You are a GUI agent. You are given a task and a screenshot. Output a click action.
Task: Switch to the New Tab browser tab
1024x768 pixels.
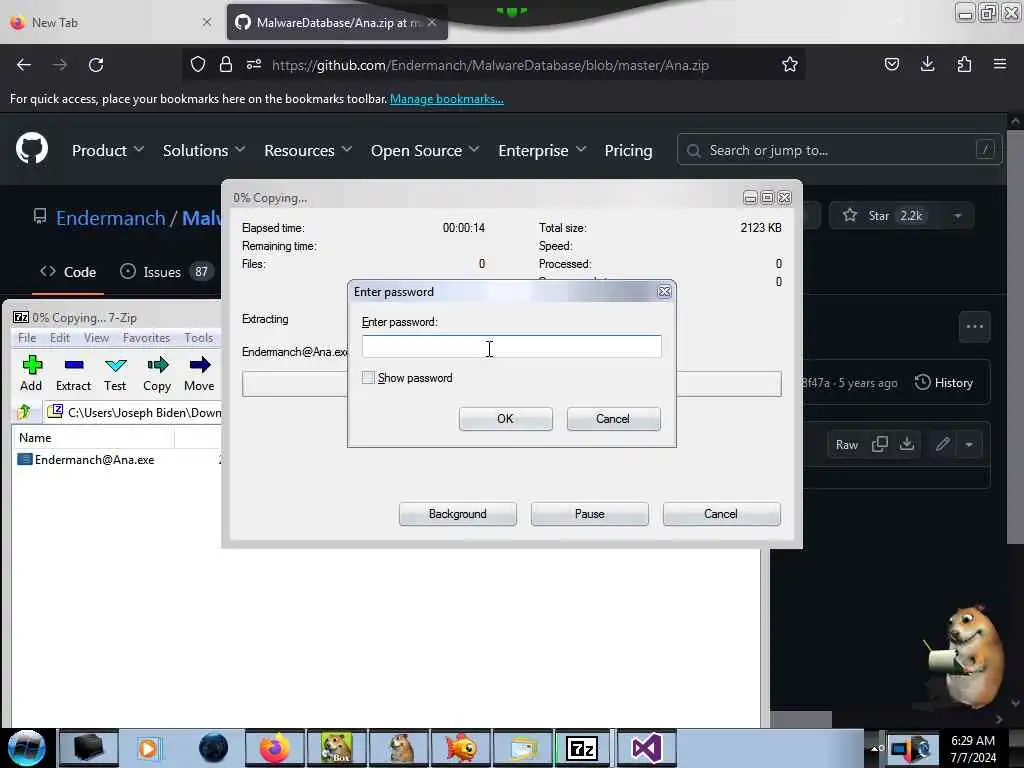click(110, 22)
